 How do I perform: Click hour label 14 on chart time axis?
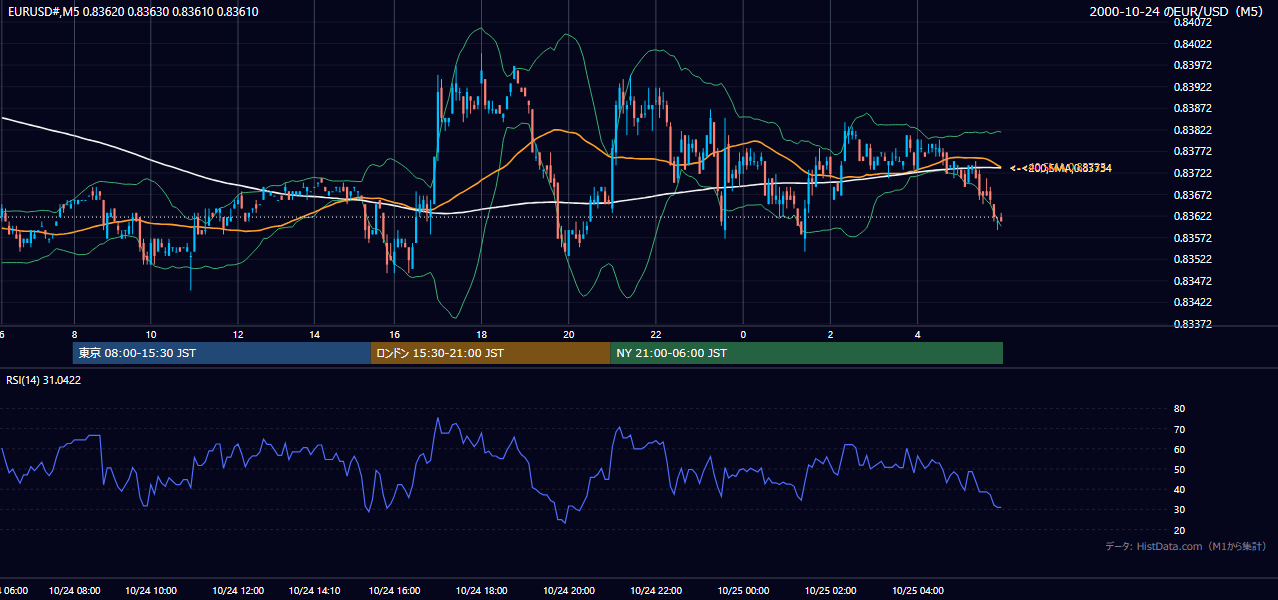point(314,334)
